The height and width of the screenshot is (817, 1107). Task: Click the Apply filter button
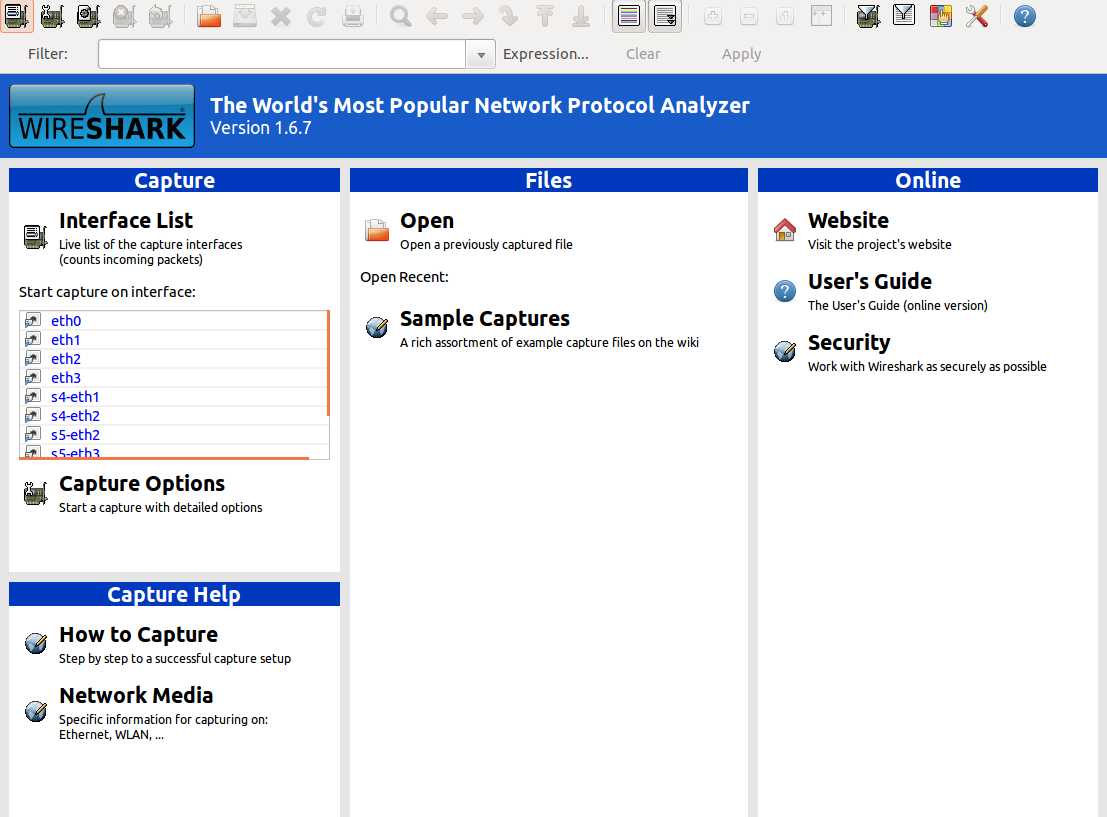[741, 54]
